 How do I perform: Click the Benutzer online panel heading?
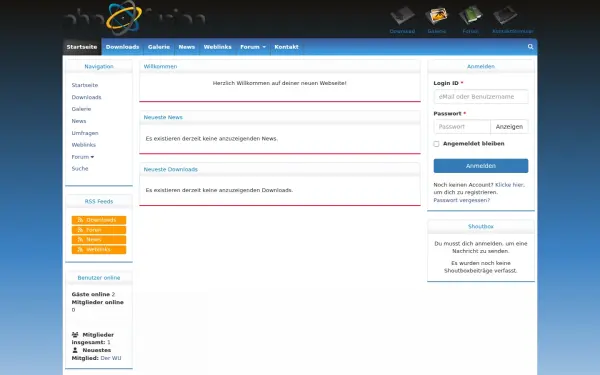[99, 278]
